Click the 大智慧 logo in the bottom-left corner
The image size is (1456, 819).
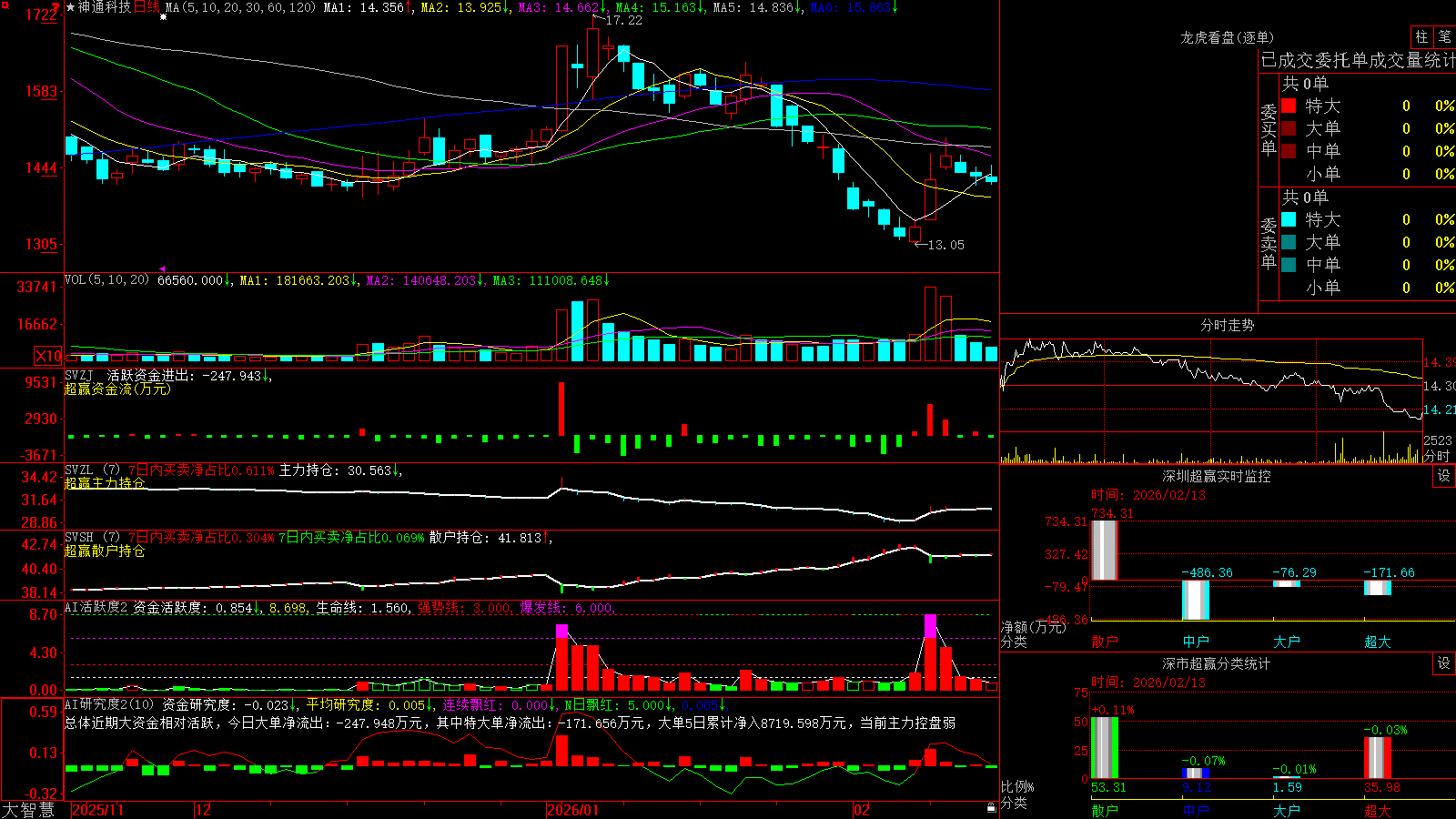pyautogui.click(x=28, y=810)
